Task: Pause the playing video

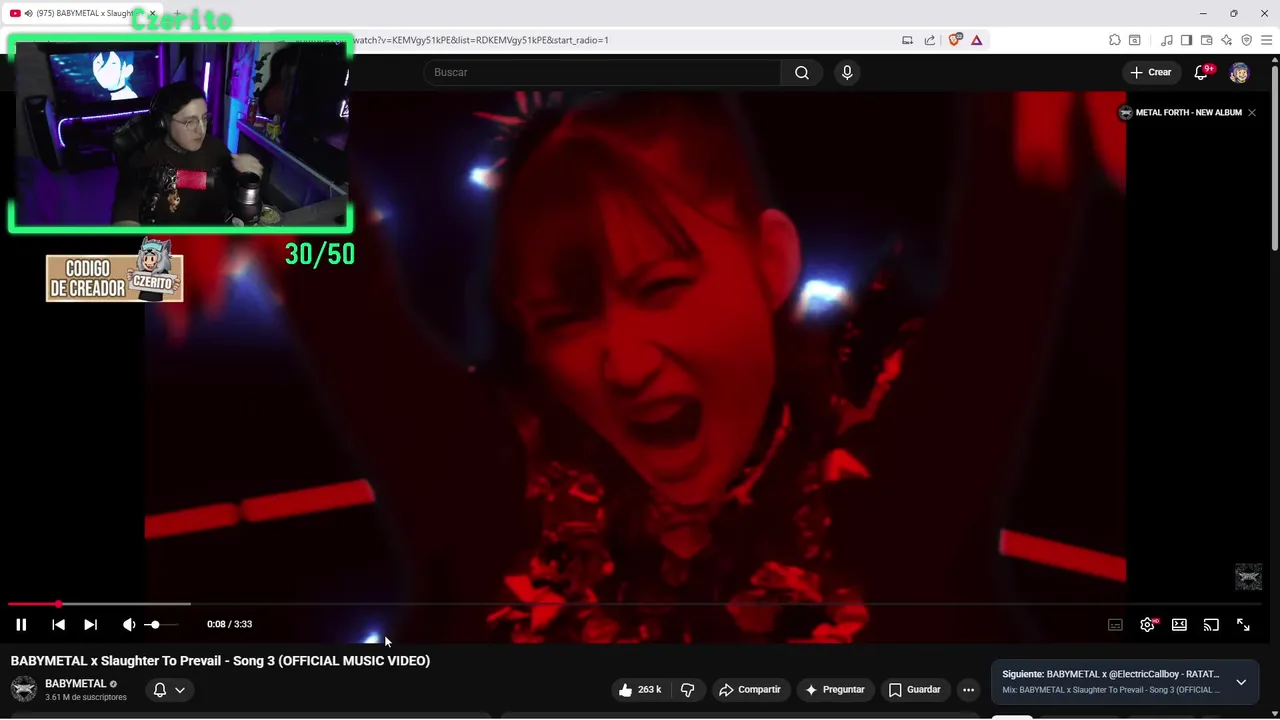Action: point(21,624)
